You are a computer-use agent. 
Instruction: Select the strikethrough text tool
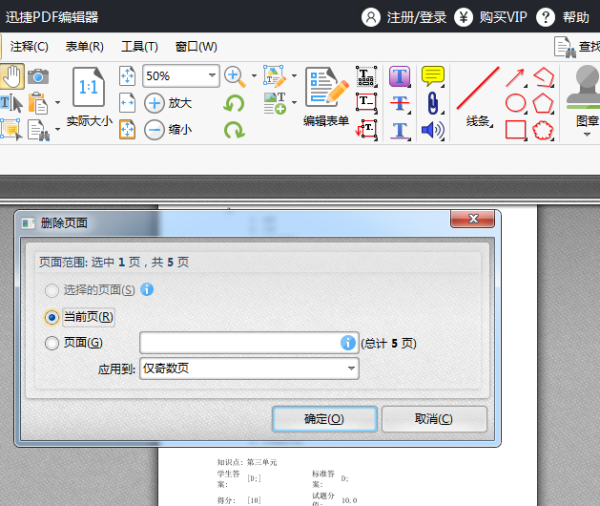pos(399,103)
